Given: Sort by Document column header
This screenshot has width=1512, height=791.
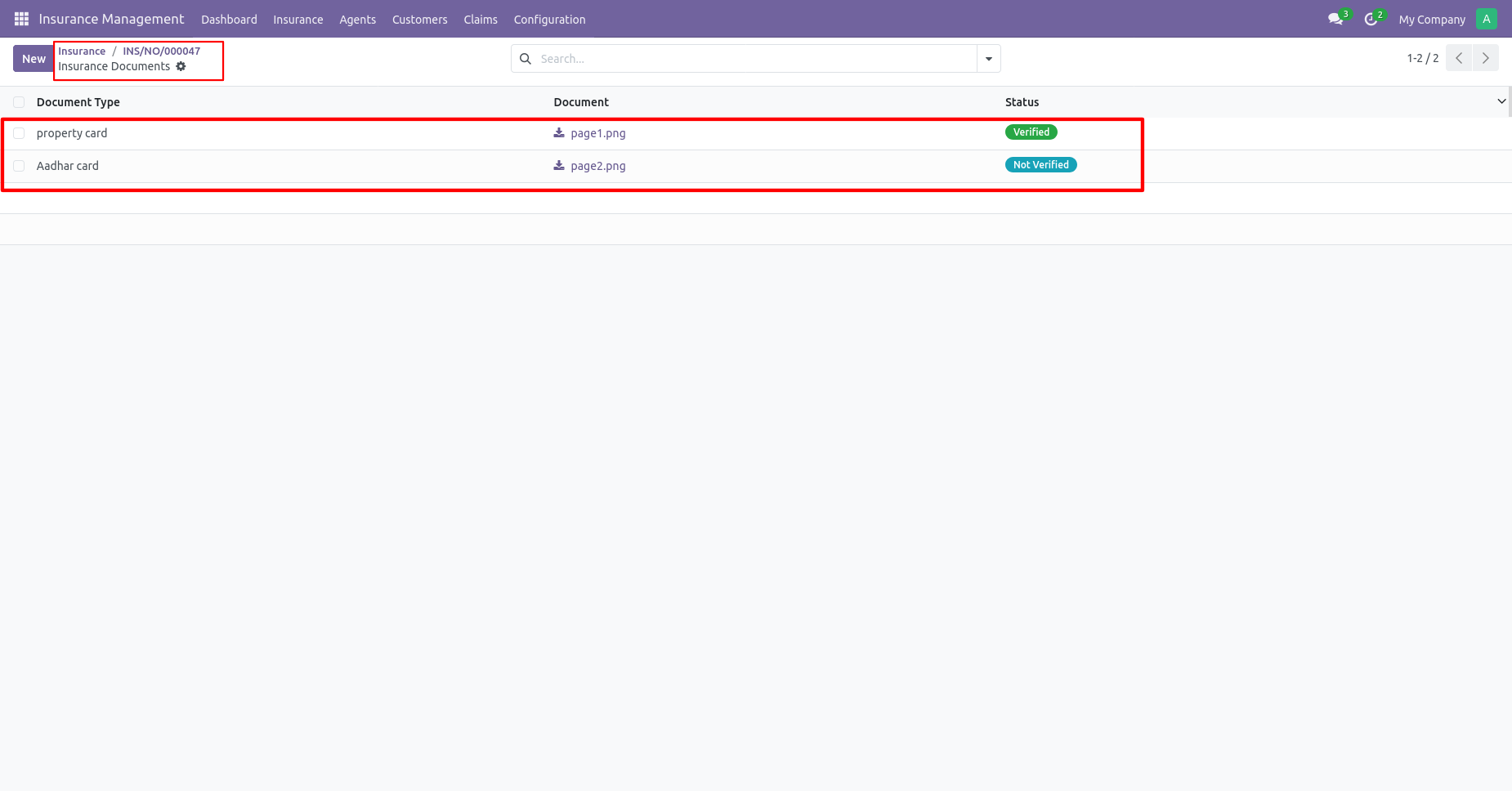Looking at the screenshot, I should [x=581, y=102].
